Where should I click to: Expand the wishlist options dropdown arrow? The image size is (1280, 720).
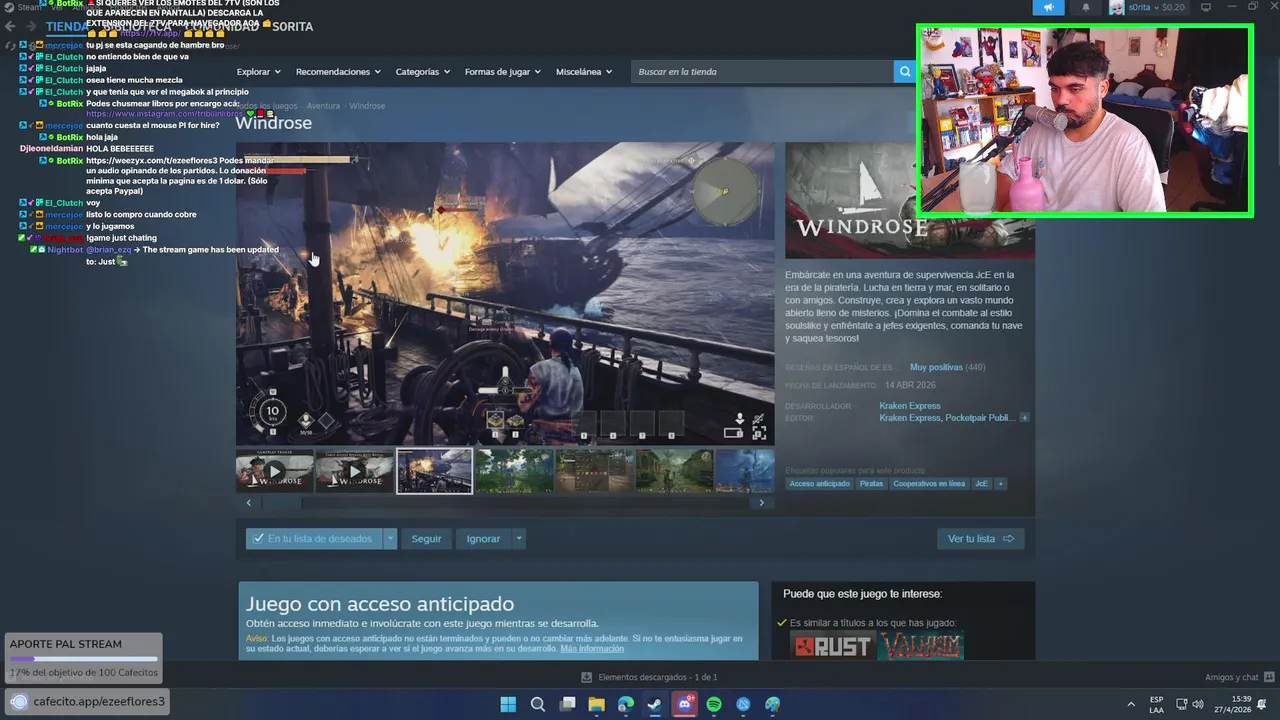[390, 538]
